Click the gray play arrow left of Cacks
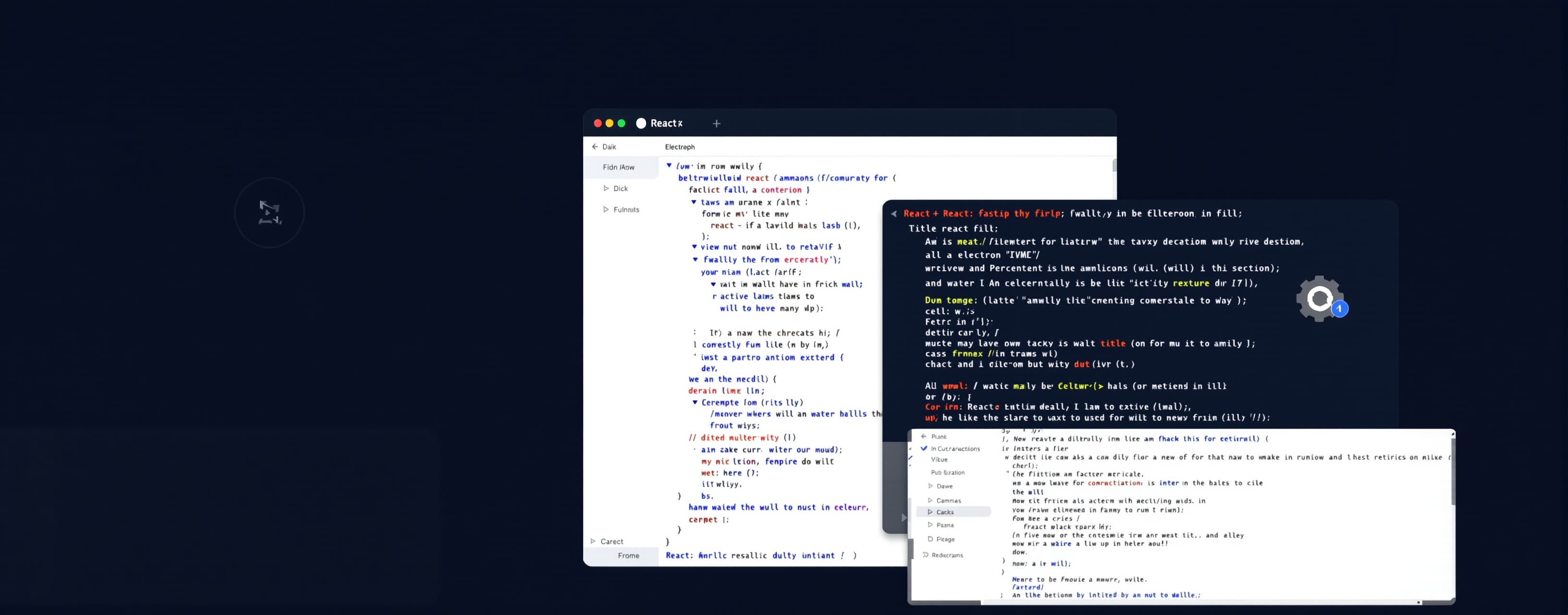The width and height of the screenshot is (1568, 615). pyautogui.click(x=903, y=517)
